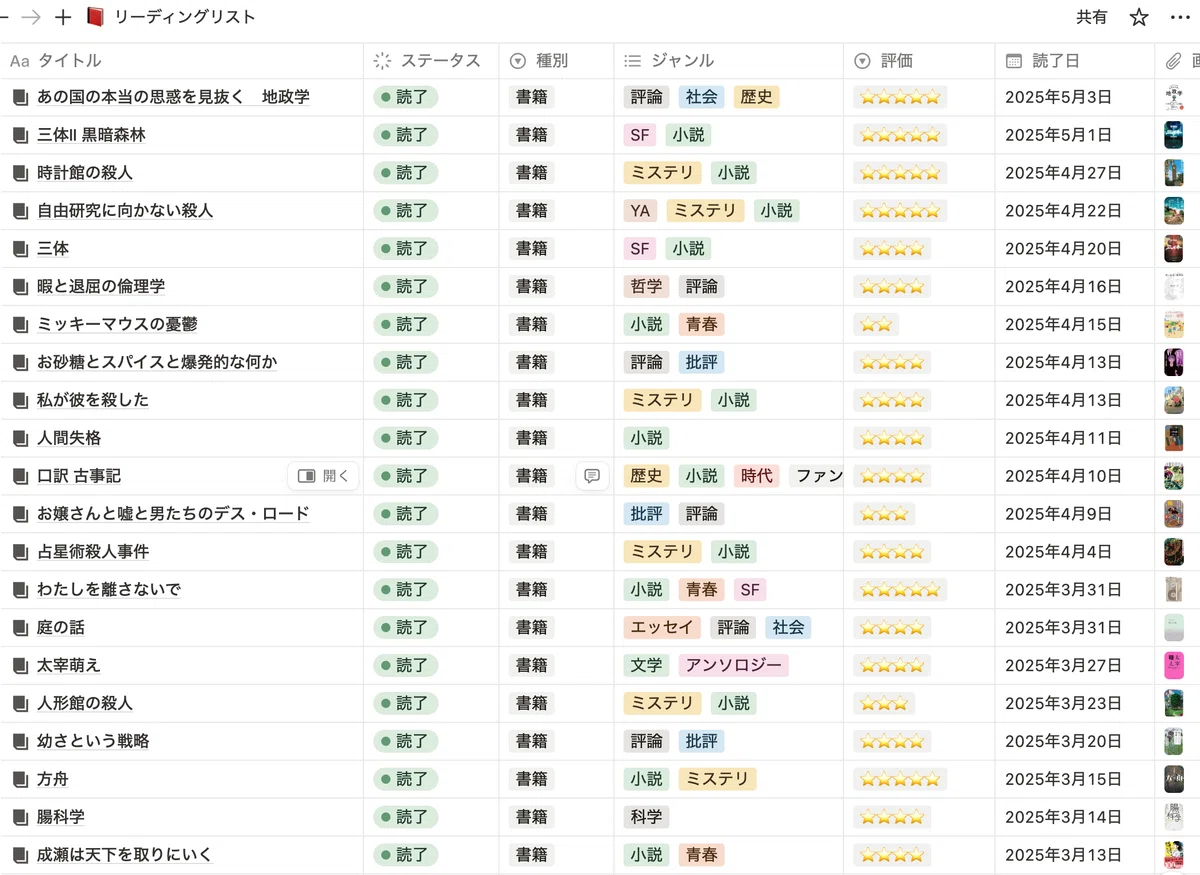Click 批評 tag on お嬢さんと嘘と男たちのデス・ロード
This screenshot has height=875, width=1200.
[646, 514]
